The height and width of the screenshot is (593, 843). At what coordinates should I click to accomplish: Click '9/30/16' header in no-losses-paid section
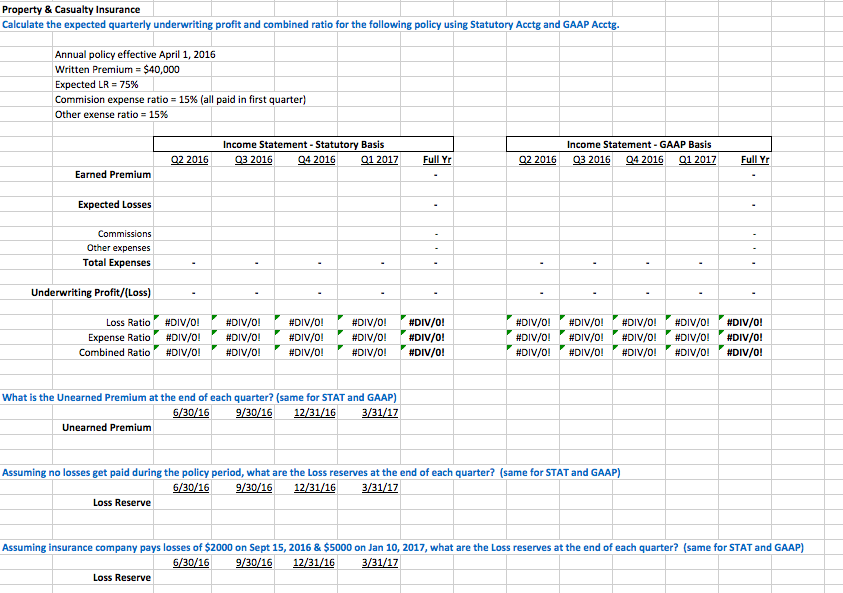[254, 488]
